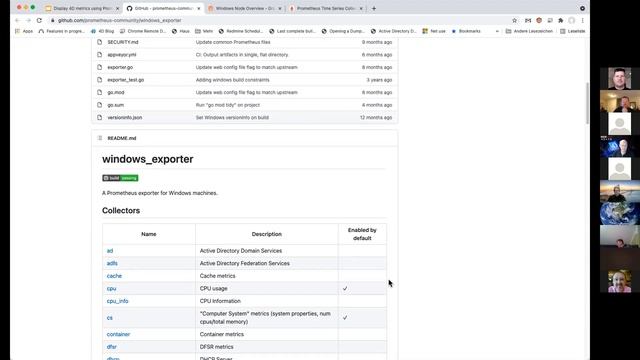The height and width of the screenshot is (360, 640).
Task: Switch to the Prometheus Time Series tab
Action: click(325, 8)
